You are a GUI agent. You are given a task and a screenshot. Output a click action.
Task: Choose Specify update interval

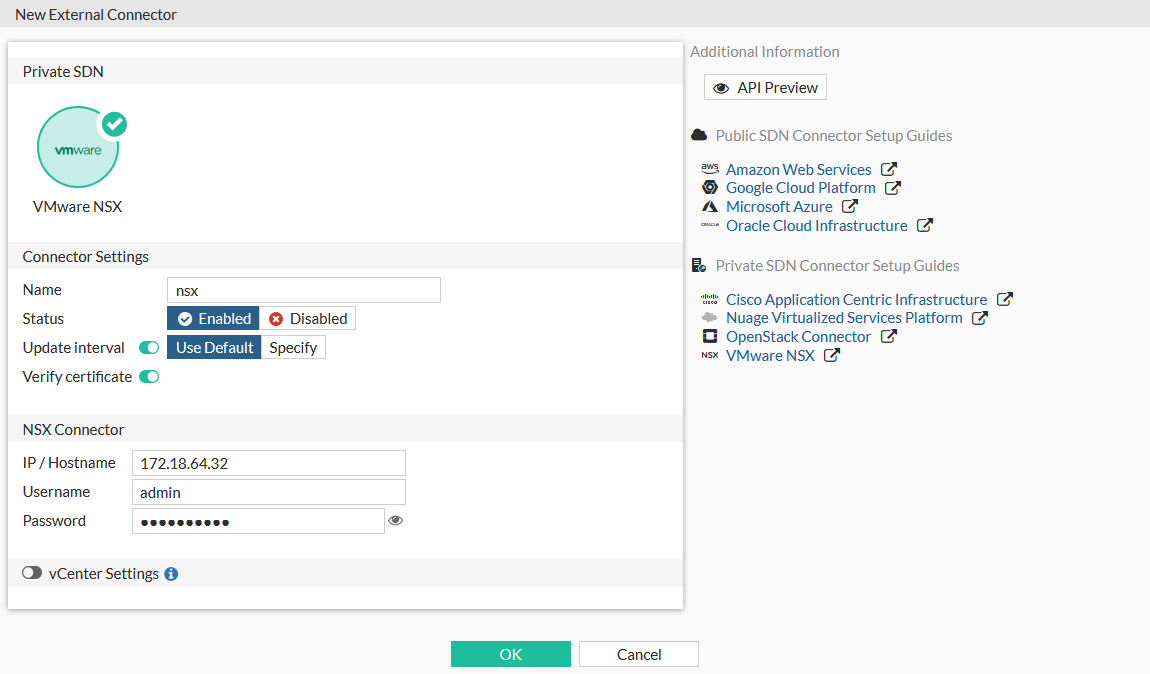293,348
